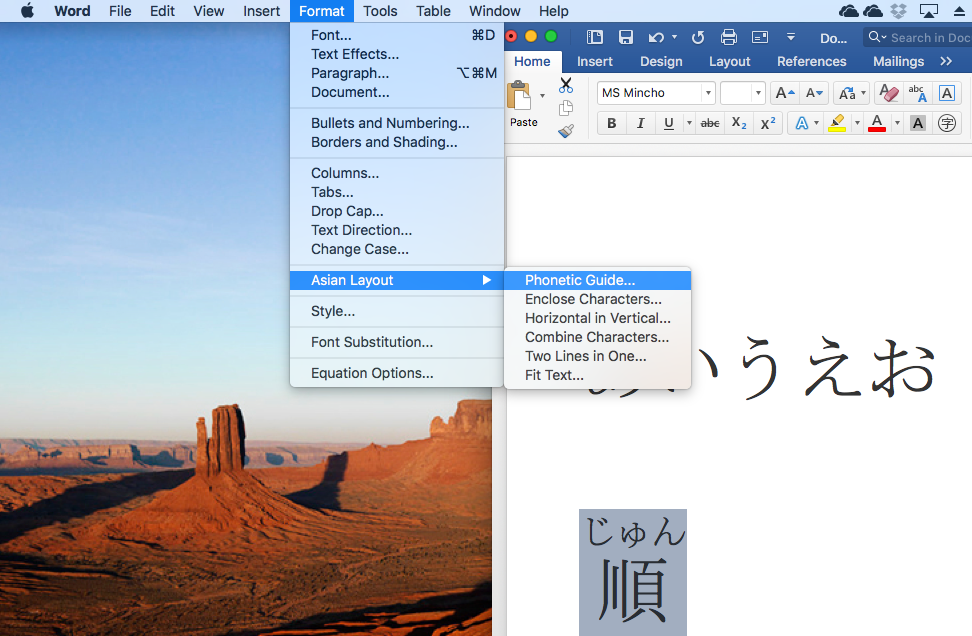
Task: Click the Phonetic Guide abc icon
Action: pyautogui.click(x=917, y=93)
